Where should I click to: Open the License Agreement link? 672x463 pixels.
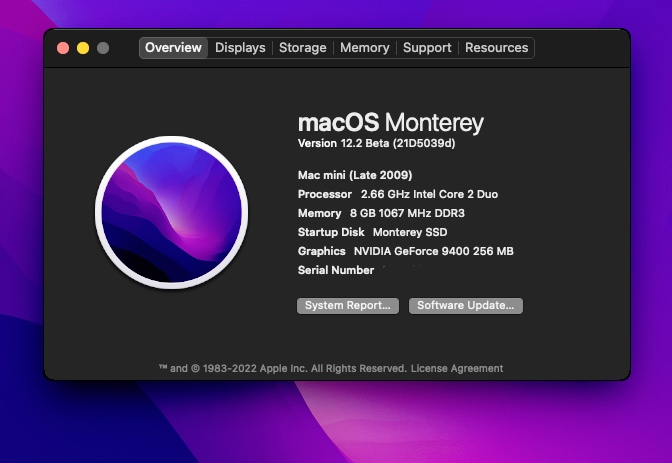(x=457, y=368)
